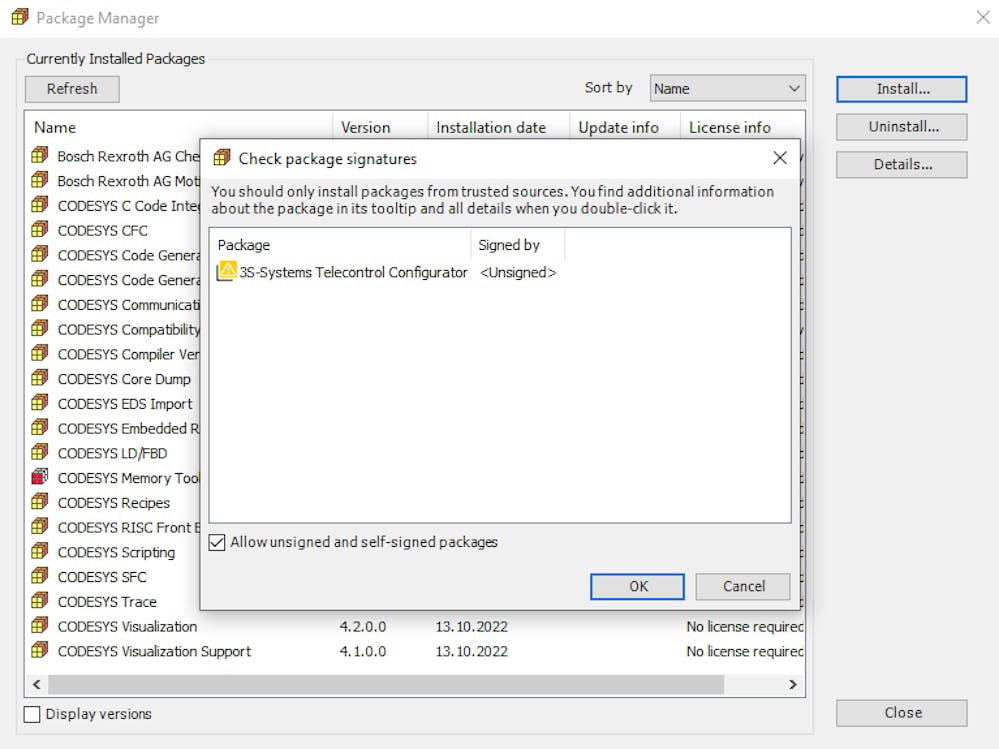Image resolution: width=999 pixels, height=749 pixels.
Task: Click the Refresh button
Action: tap(72, 89)
